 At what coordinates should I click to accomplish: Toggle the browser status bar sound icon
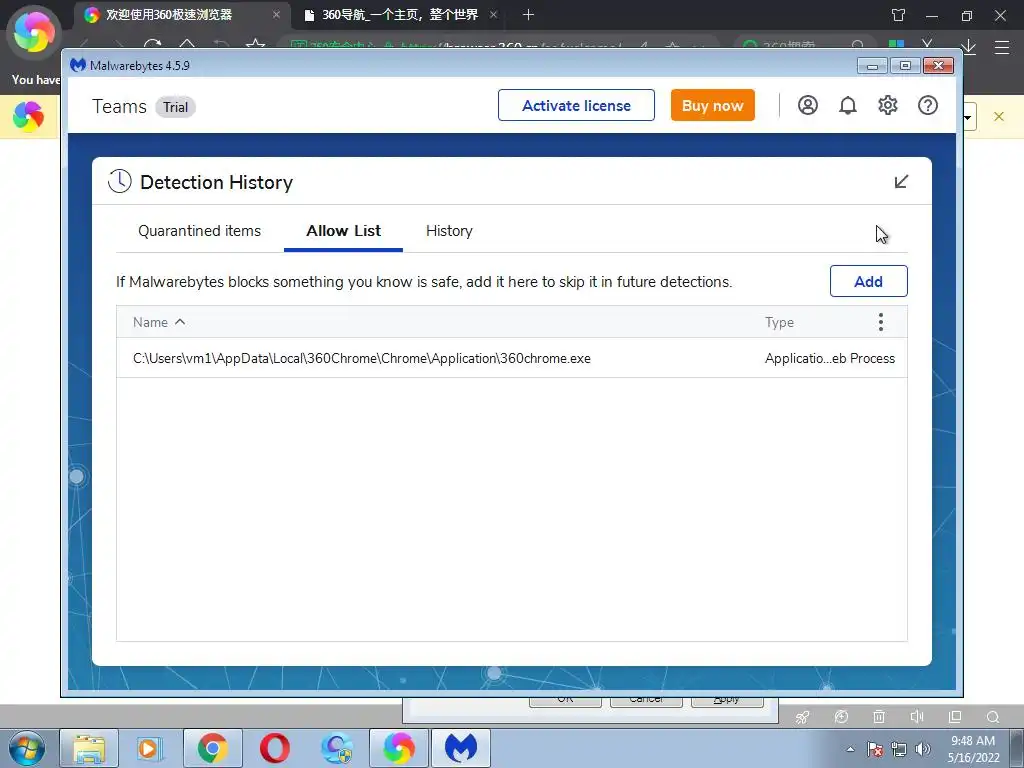click(x=917, y=716)
